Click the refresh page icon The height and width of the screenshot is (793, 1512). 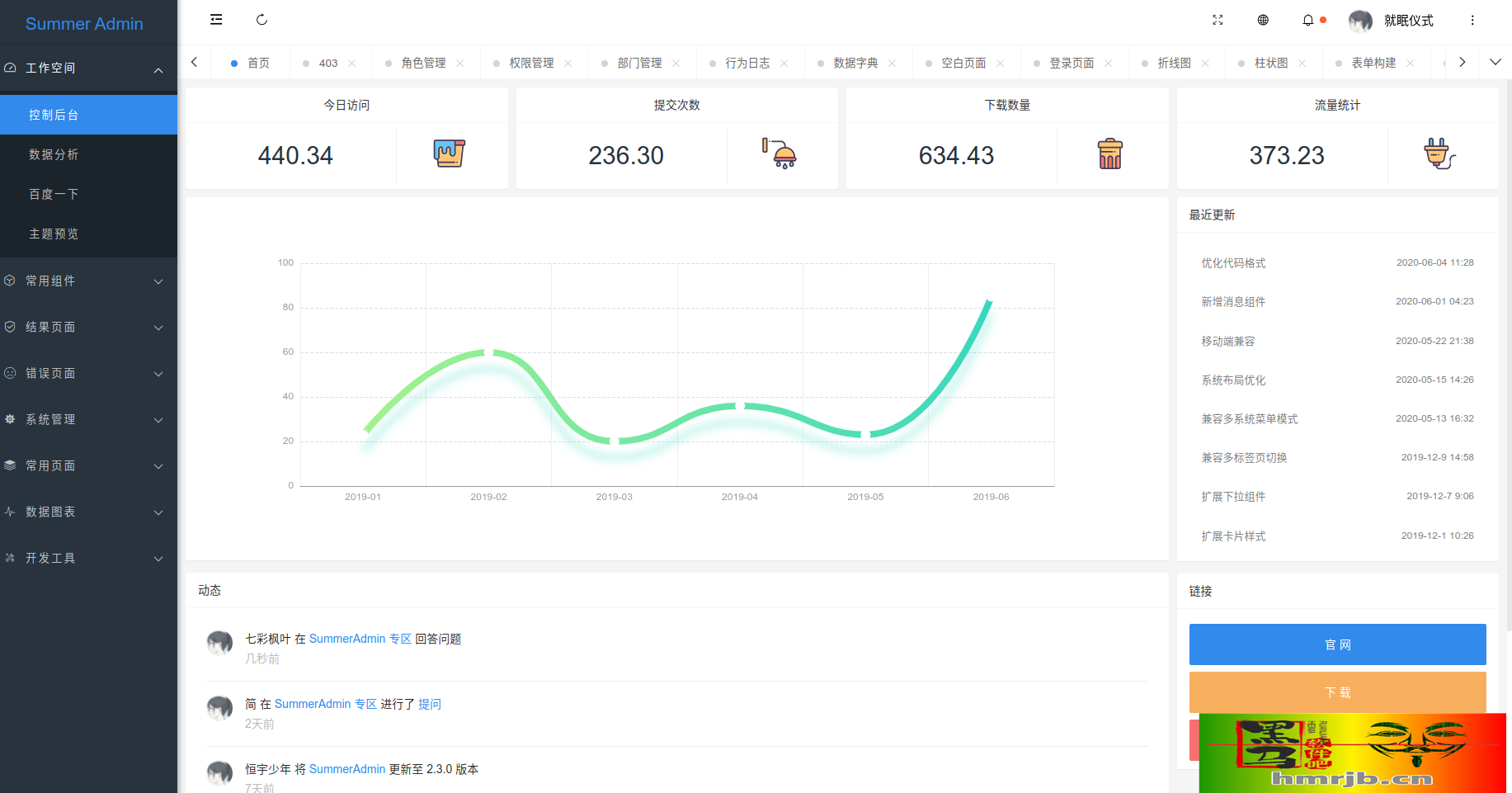tap(261, 20)
